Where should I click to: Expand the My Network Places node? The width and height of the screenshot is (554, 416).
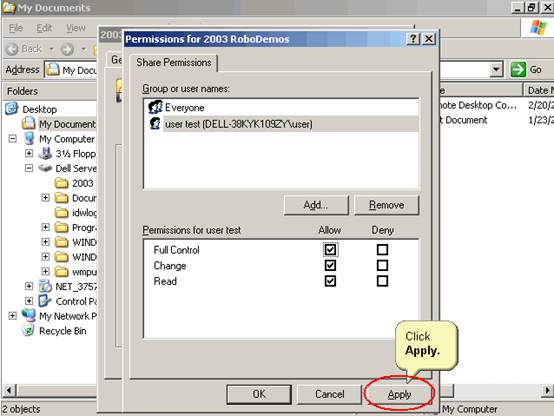pos(12,316)
